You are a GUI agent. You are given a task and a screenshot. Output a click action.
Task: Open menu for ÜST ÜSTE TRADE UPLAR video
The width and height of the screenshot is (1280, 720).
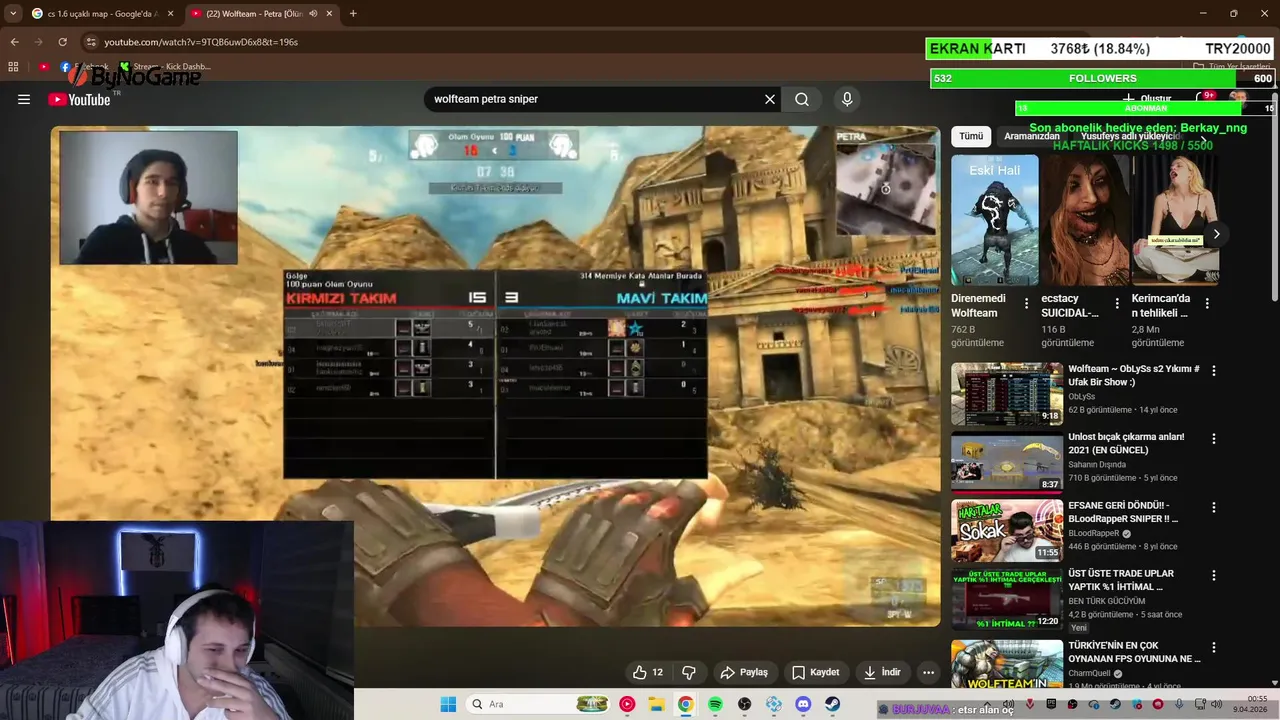1214,575
